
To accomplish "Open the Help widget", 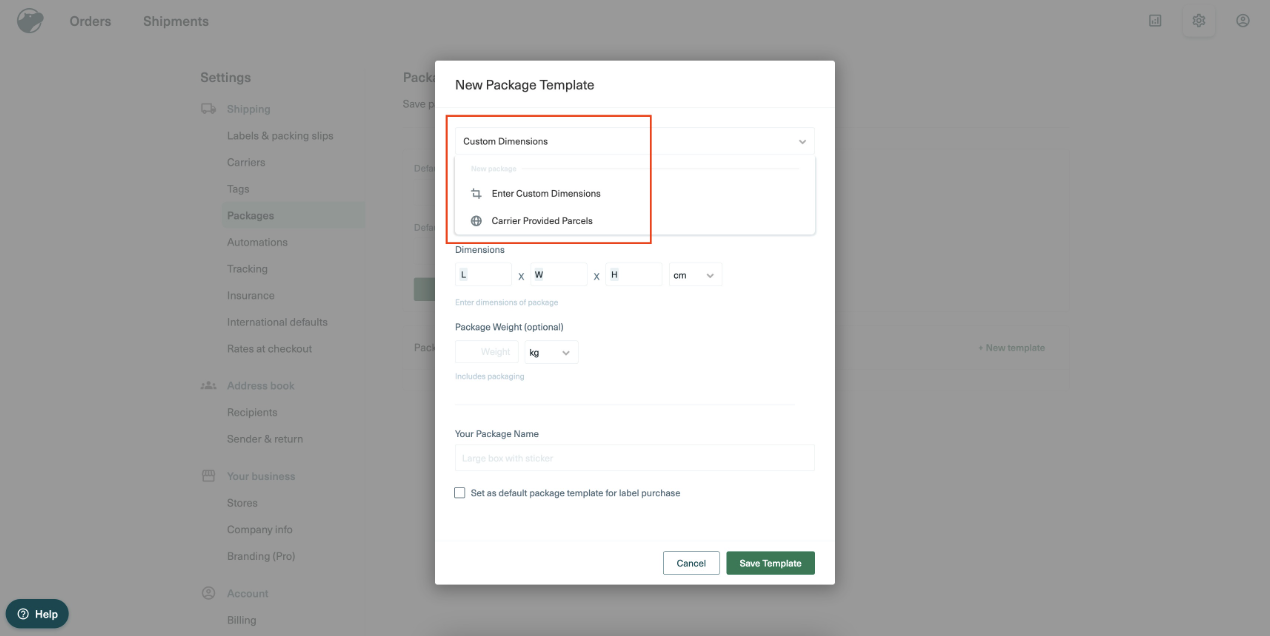I will [x=37, y=614].
